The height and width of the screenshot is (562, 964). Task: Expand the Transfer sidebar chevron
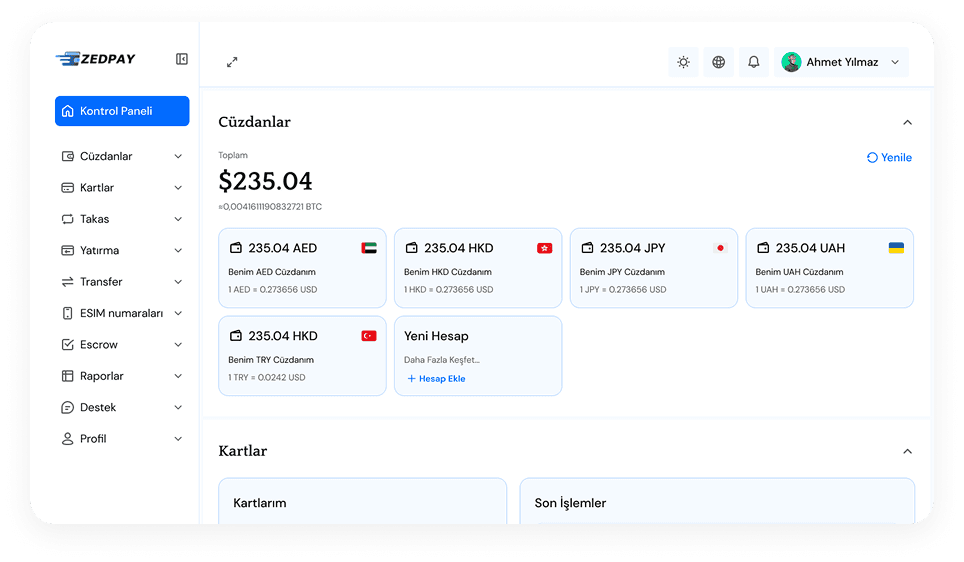click(x=178, y=282)
